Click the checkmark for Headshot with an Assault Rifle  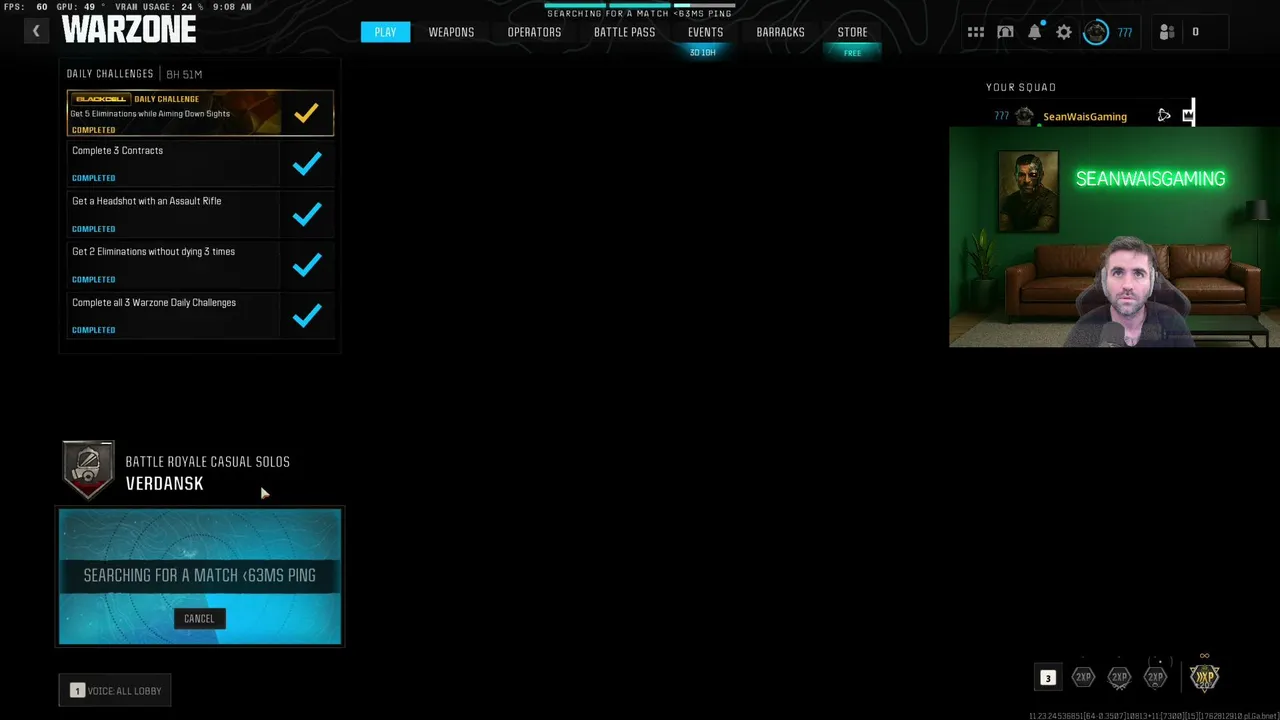(x=306, y=214)
